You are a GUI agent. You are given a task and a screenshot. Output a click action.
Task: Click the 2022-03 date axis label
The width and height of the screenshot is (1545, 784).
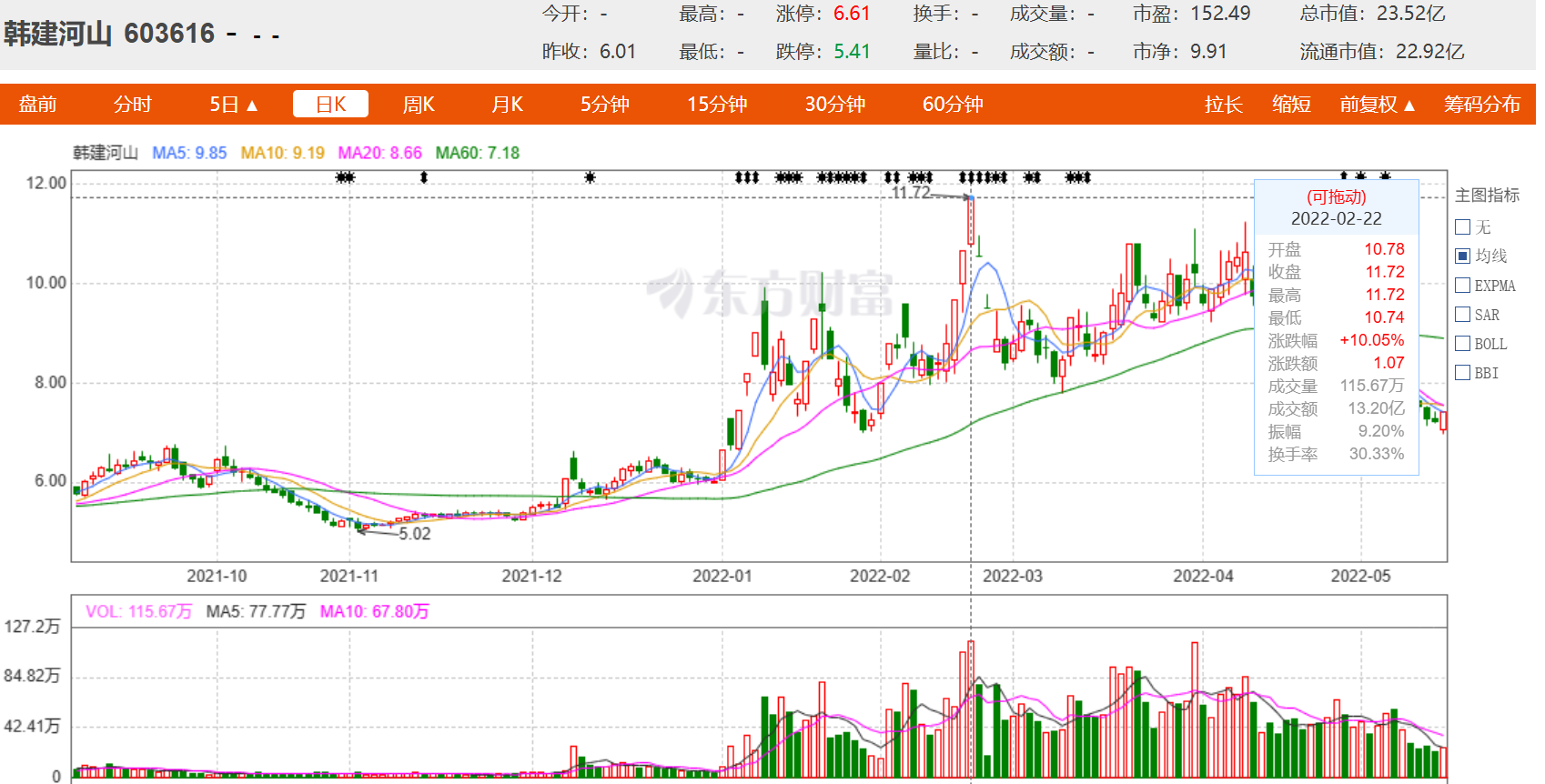[x=1012, y=576]
